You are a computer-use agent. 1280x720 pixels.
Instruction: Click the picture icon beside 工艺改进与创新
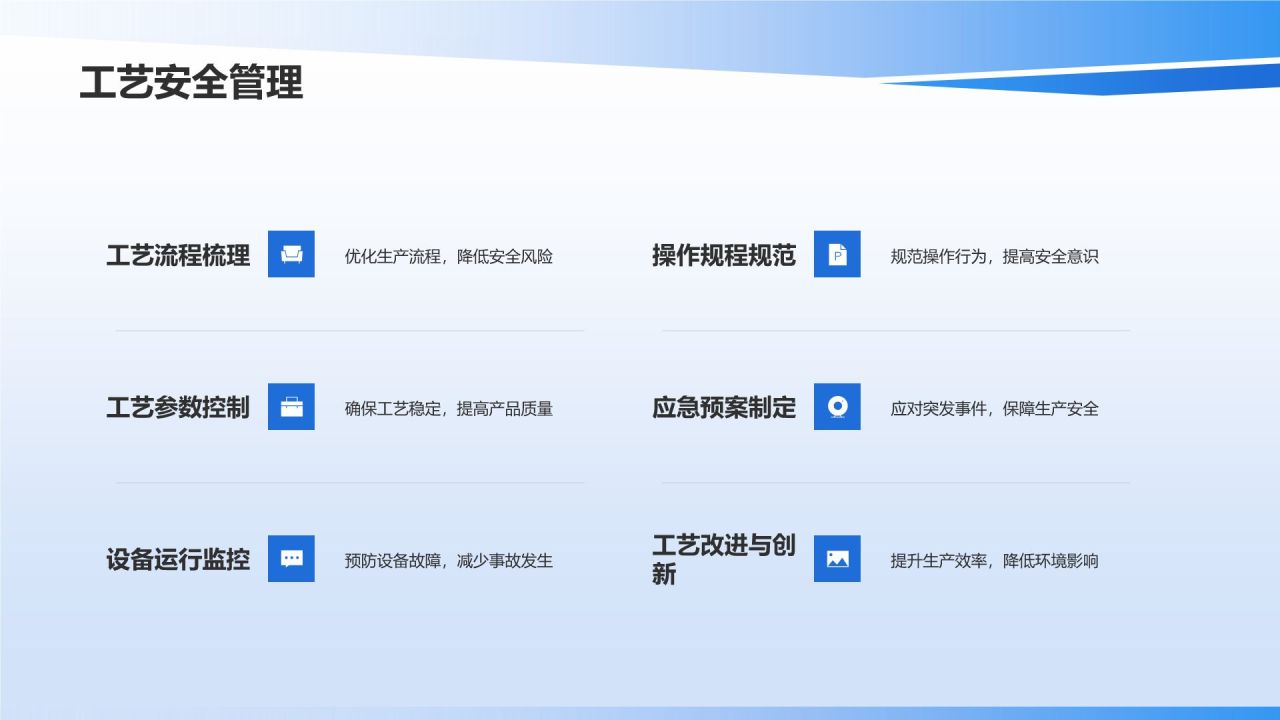pos(837,558)
